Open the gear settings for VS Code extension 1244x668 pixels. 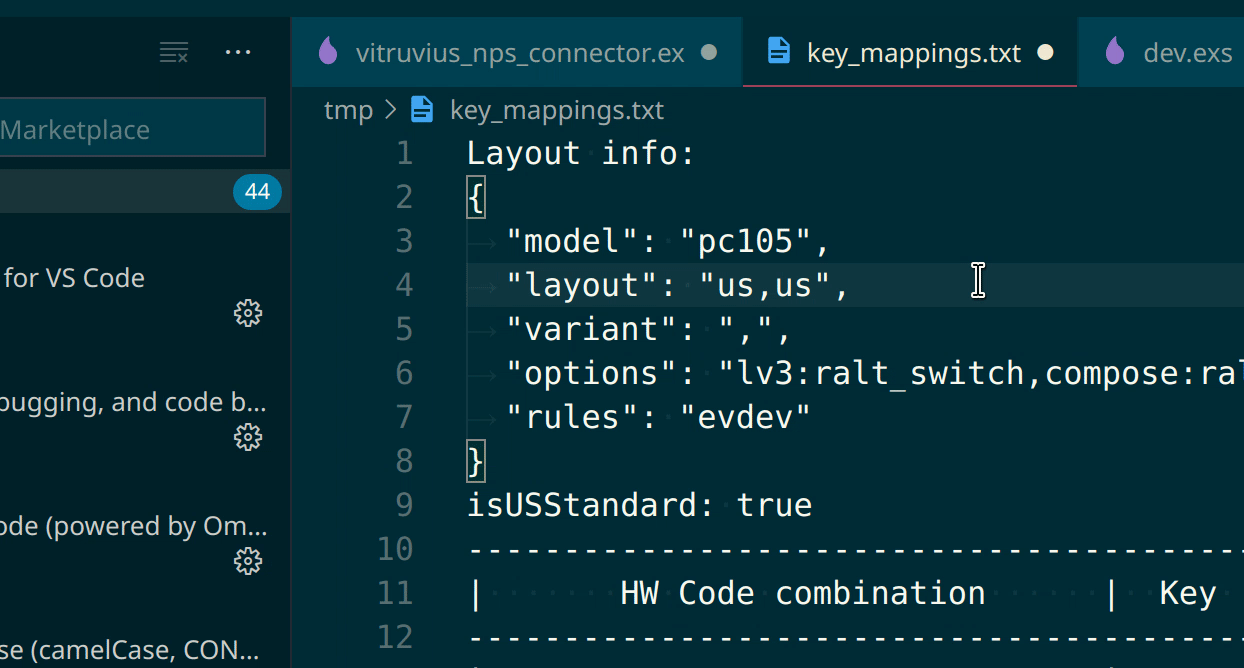tap(247, 313)
